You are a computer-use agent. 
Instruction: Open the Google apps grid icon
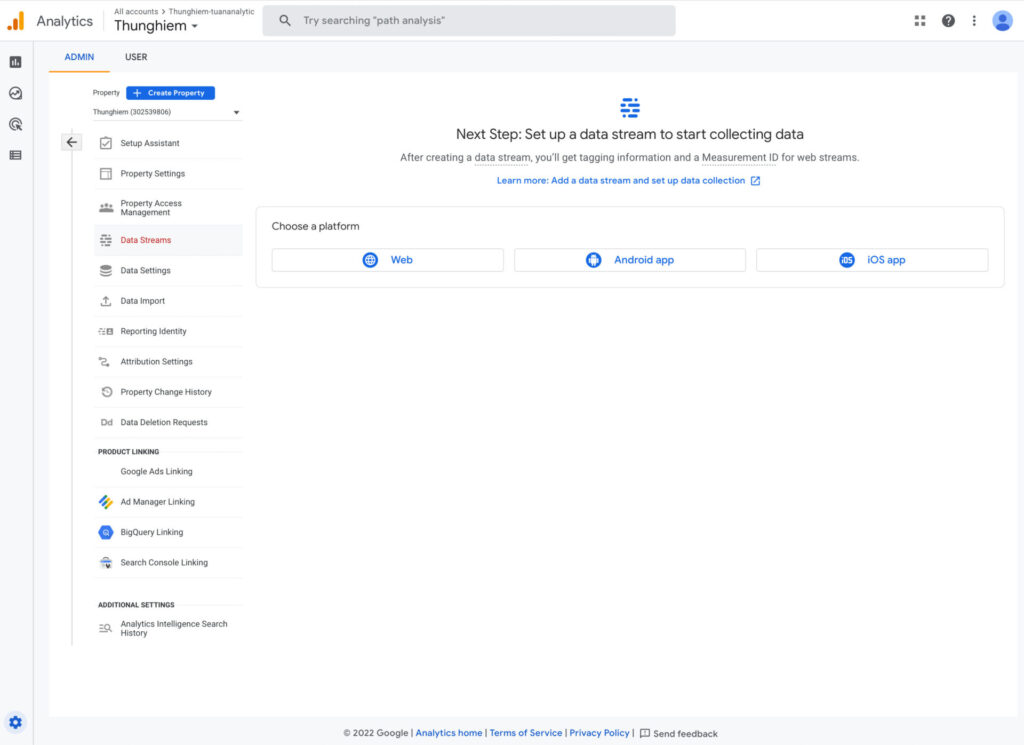(x=920, y=21)
